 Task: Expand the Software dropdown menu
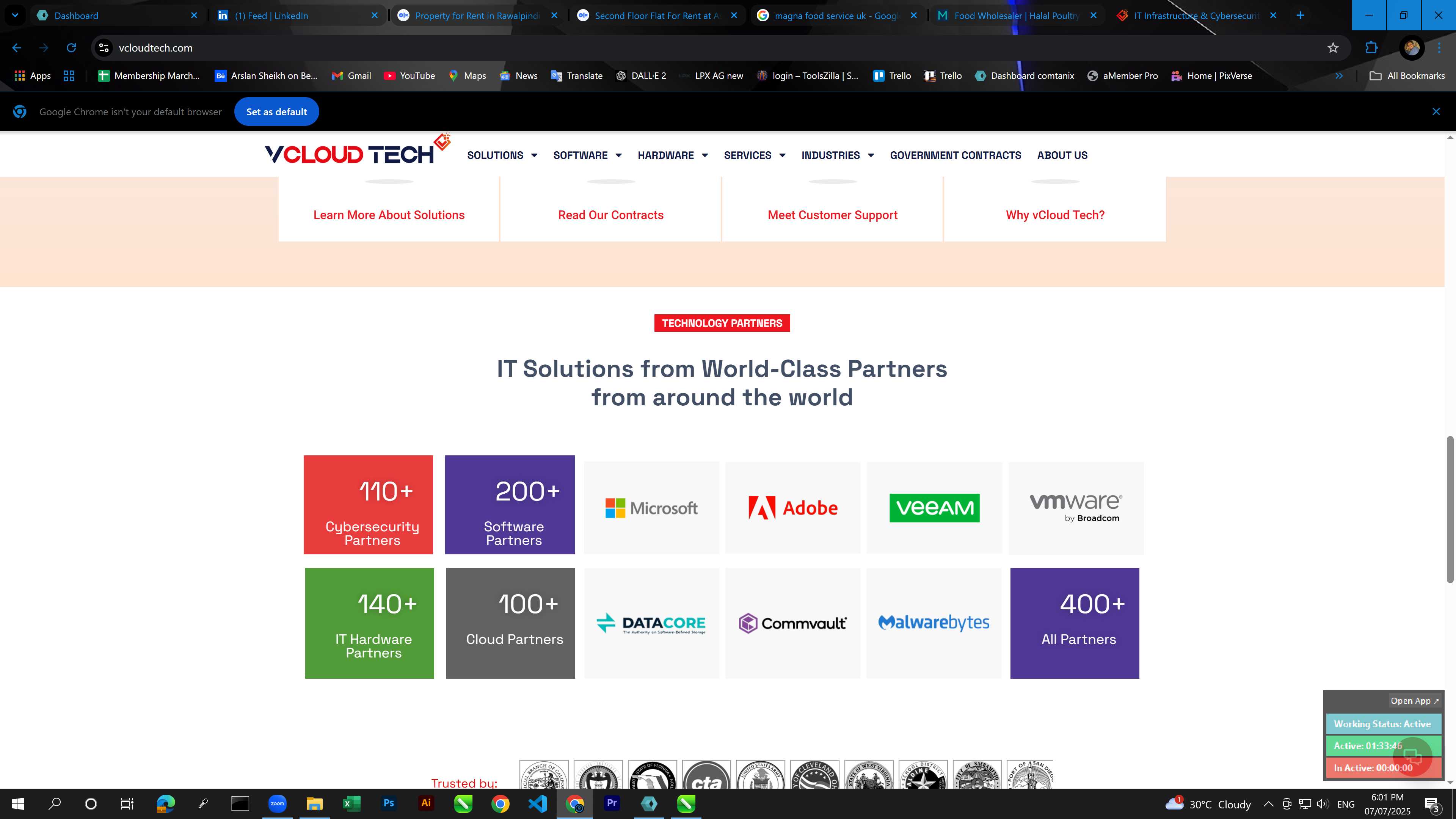pos(587,155)
